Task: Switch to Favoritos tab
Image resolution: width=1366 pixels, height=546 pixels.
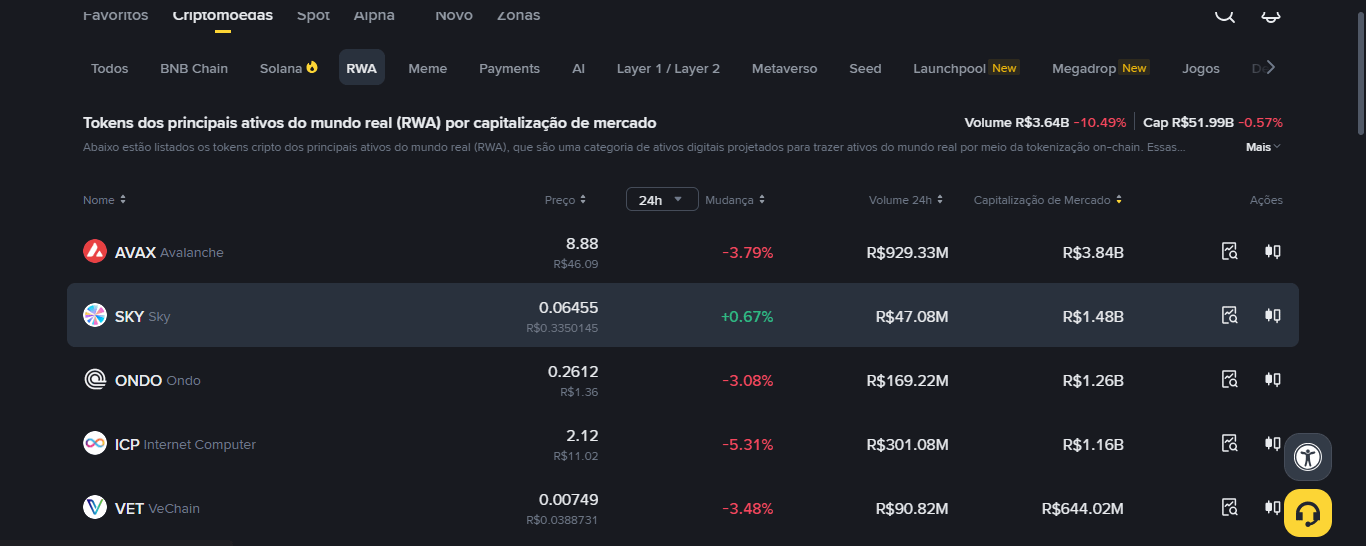Action: (115, 15)
